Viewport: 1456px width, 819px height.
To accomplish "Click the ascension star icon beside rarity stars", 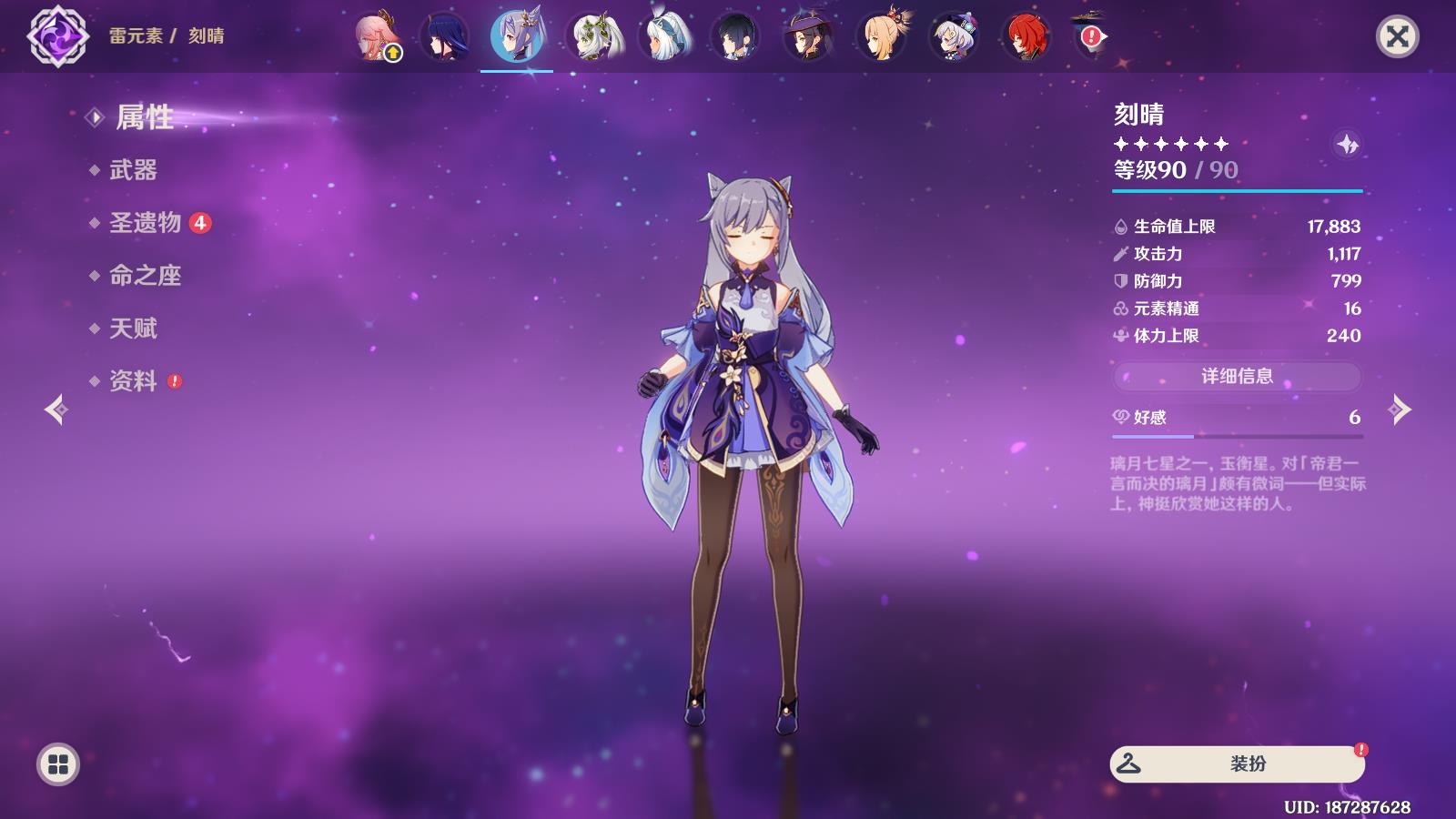I will click(1347, 144).
